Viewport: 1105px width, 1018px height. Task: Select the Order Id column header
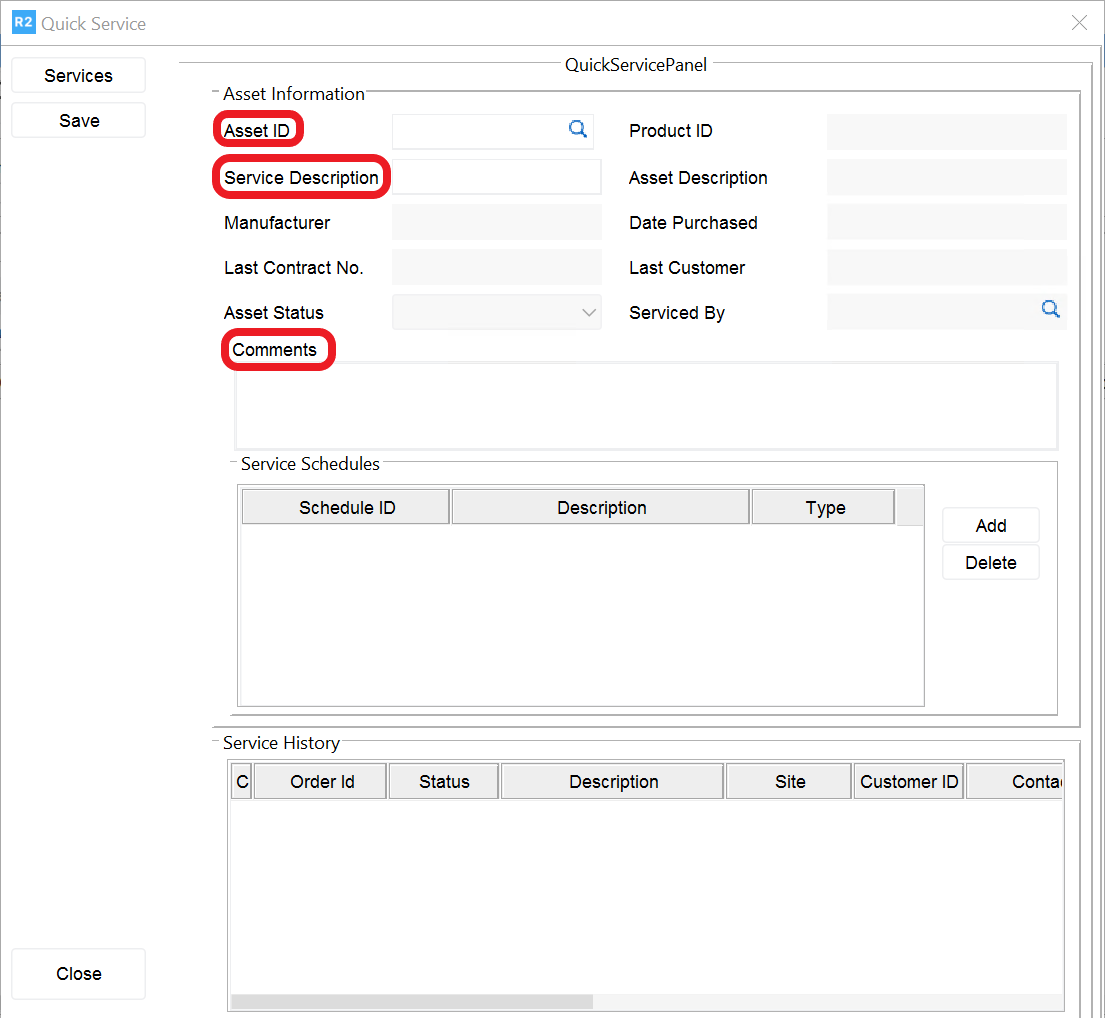319,781
